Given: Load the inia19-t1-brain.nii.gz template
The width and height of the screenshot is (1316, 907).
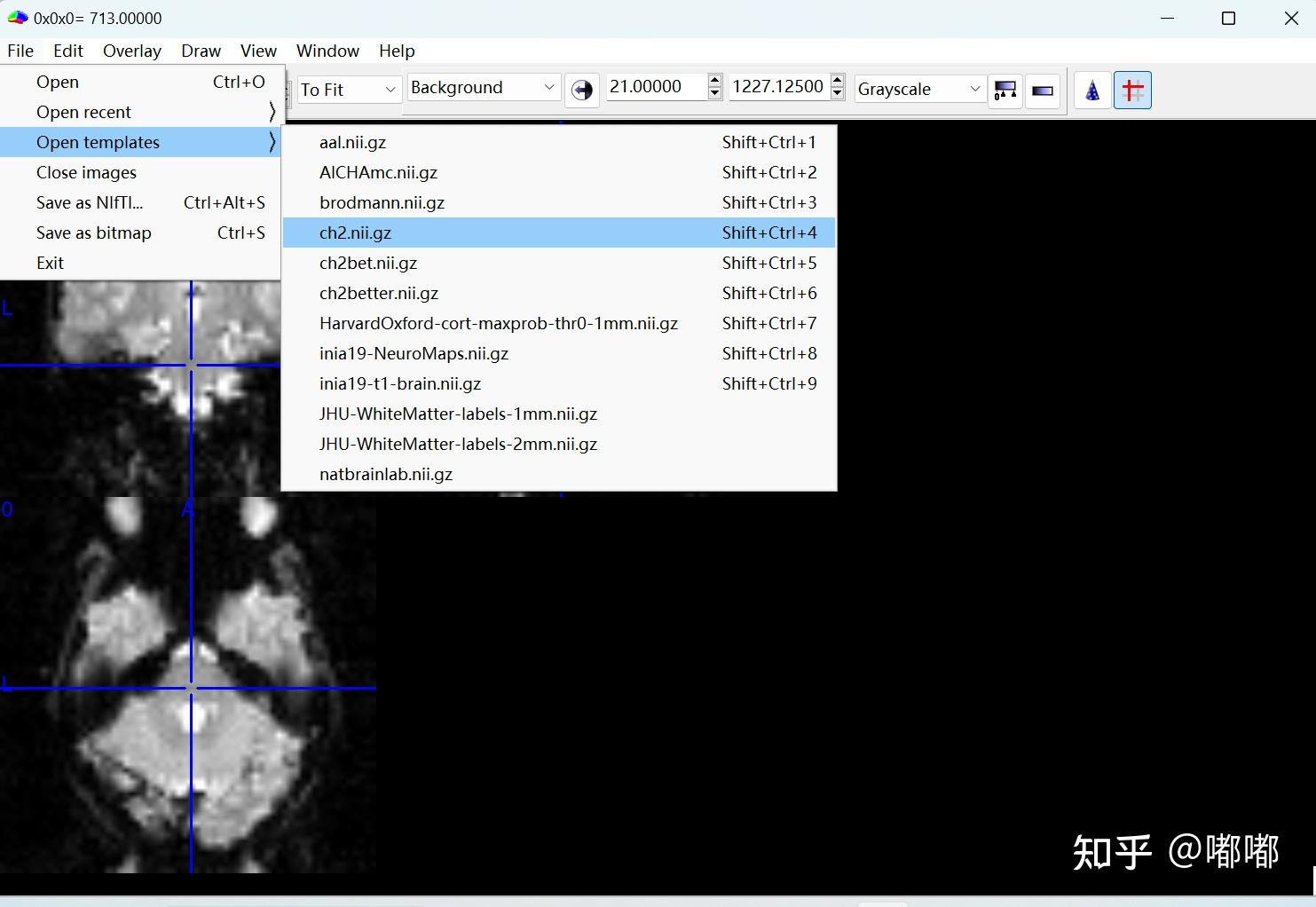Looking at the screenshot, I should pos(559,383).
